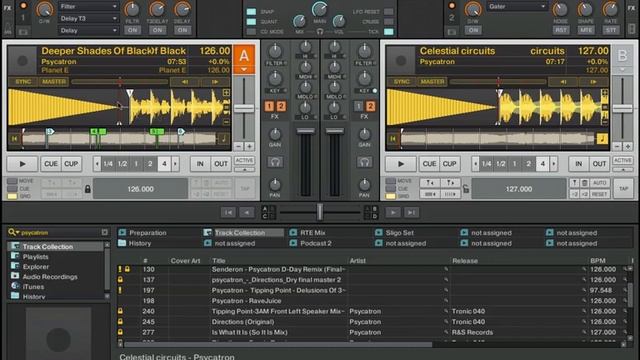The height and width of the screenshot is (360, 640).
Task: Toggle SYNC on Deck B
Action: pos(402,82)
